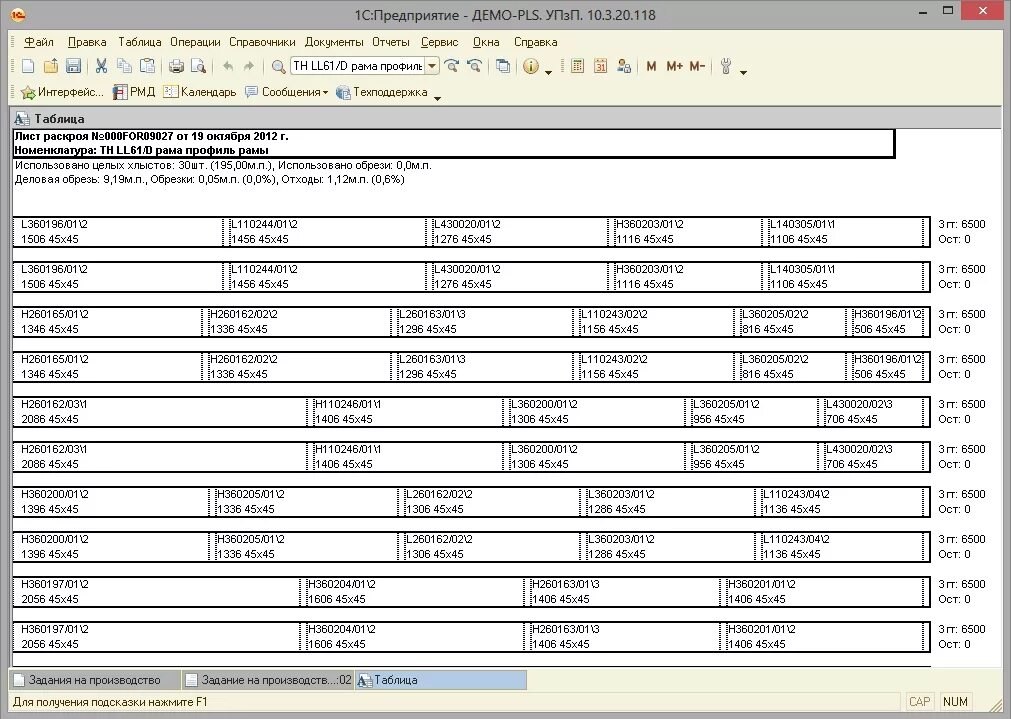Open the Правка menu

pos(87,42)
